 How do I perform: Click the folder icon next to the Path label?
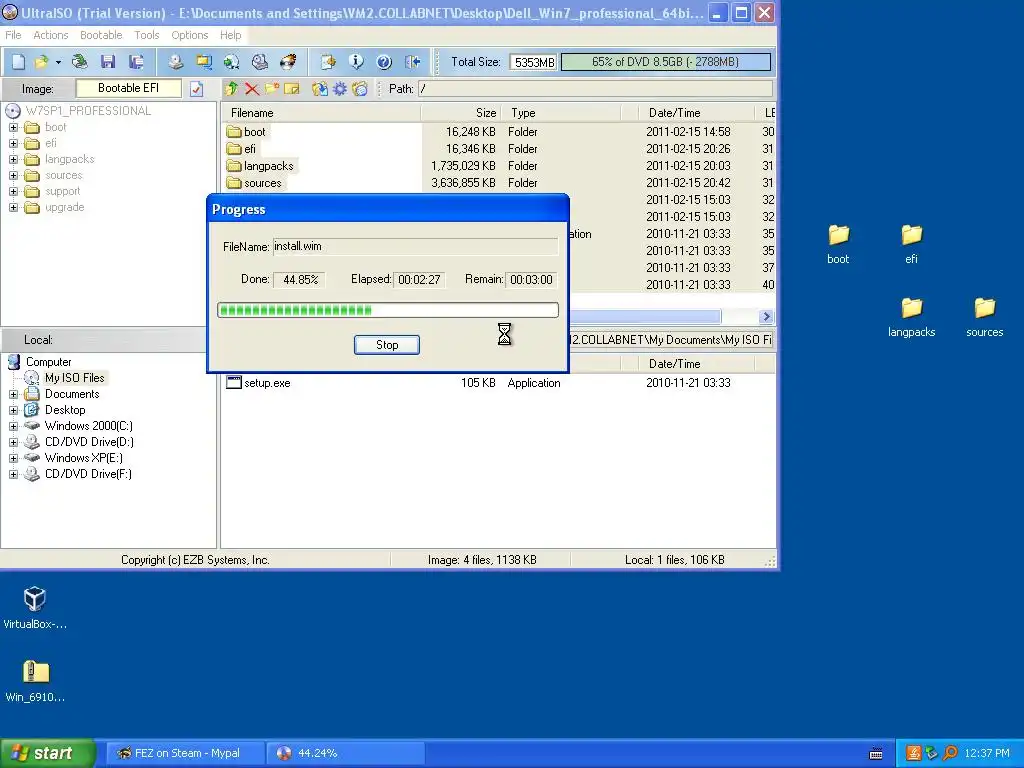tap(360, 89)
